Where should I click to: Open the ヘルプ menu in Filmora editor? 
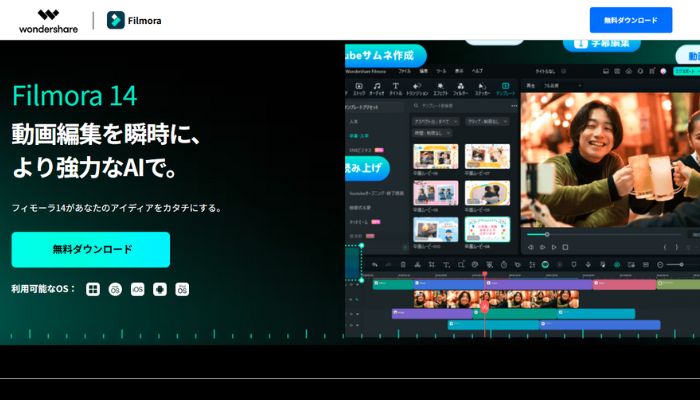coord(477,71)
